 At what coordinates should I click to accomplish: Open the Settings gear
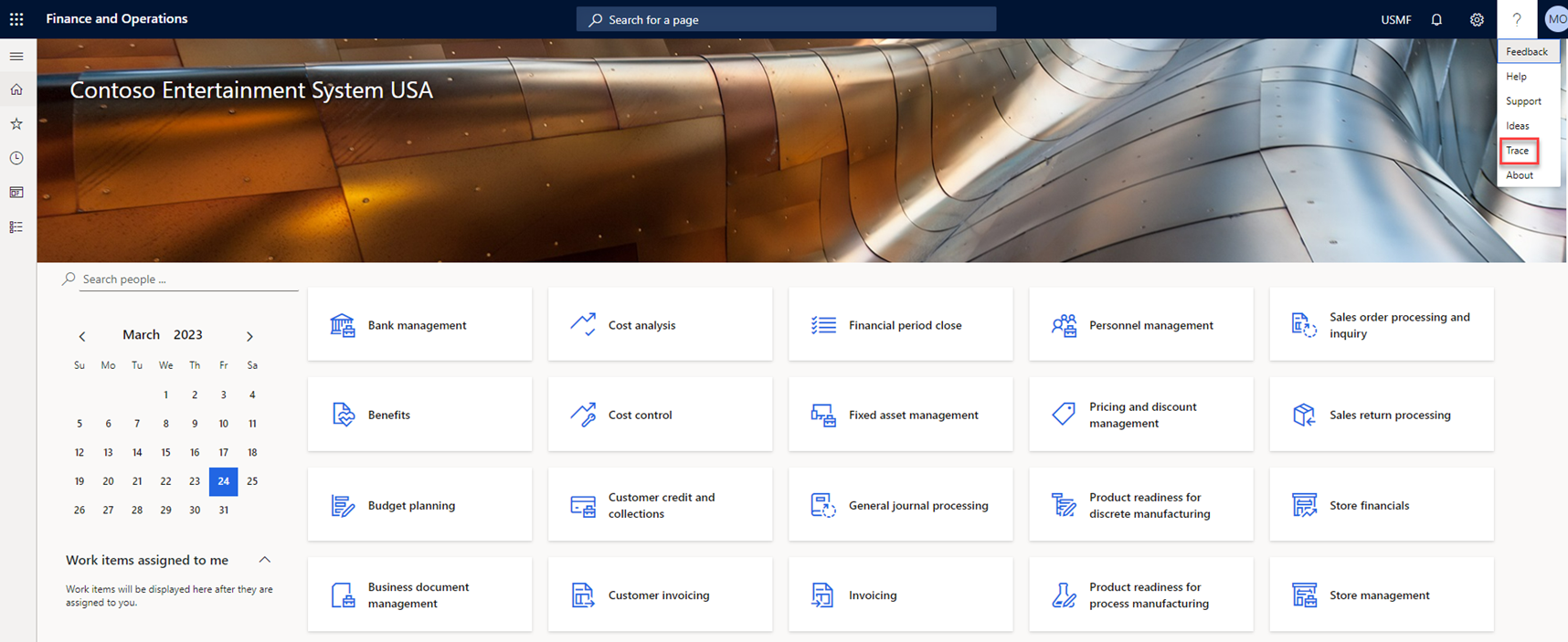pos(1477,19)
